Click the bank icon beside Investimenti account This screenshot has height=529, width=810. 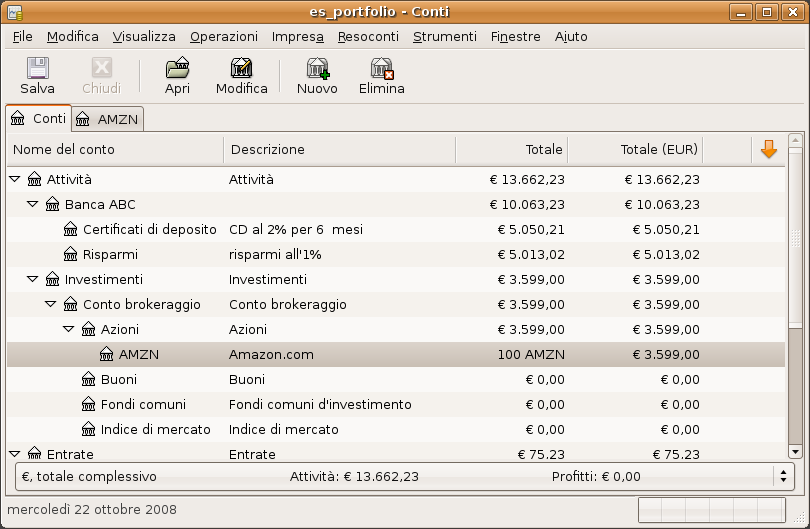pyautogui.click(x=53, y=279)
